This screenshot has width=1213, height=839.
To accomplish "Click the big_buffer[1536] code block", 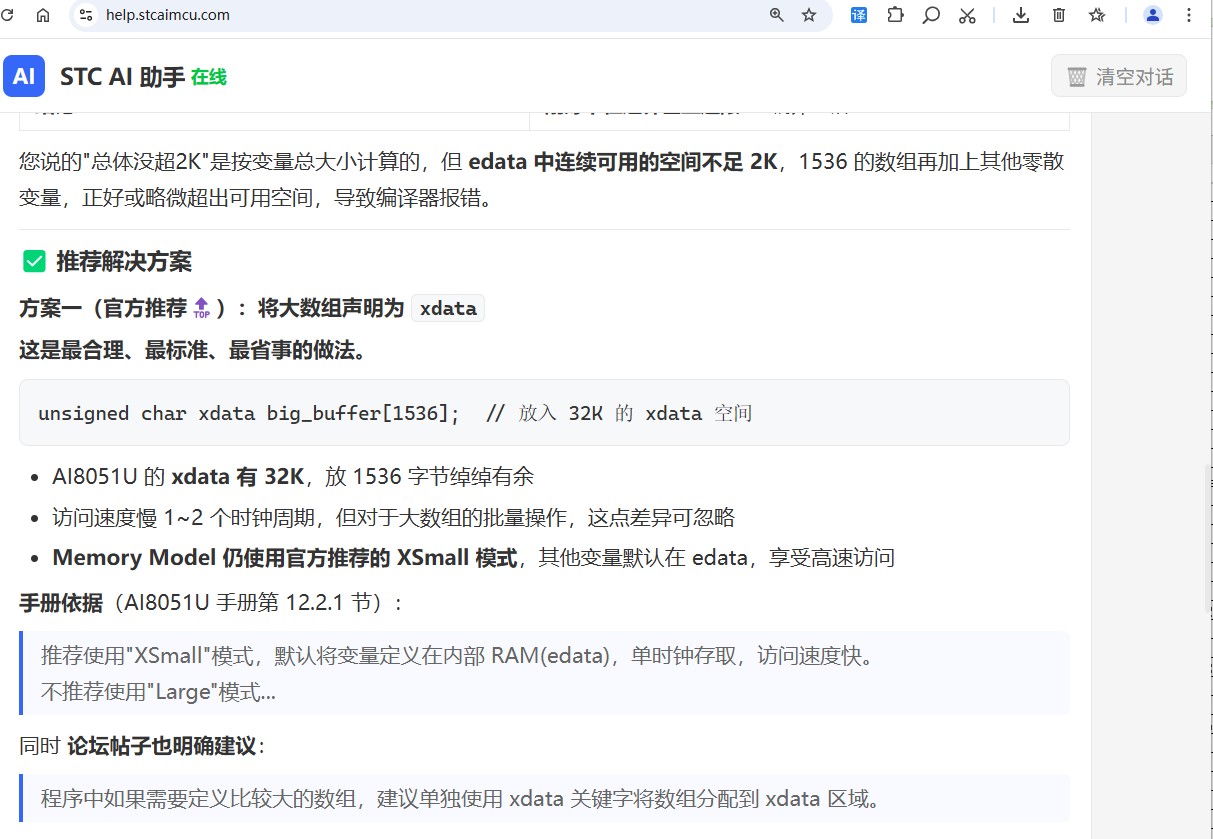I will pyautogui.click(x=544, y=413).
